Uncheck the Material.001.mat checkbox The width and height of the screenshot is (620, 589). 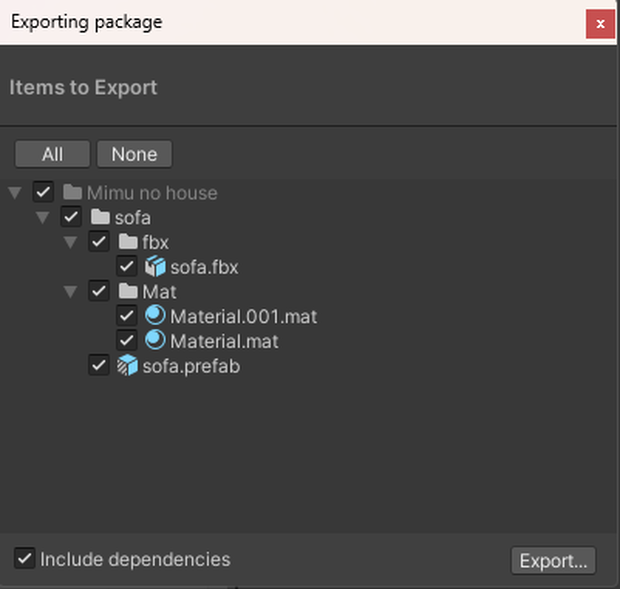pyautogui.click(x=127, y=315)
